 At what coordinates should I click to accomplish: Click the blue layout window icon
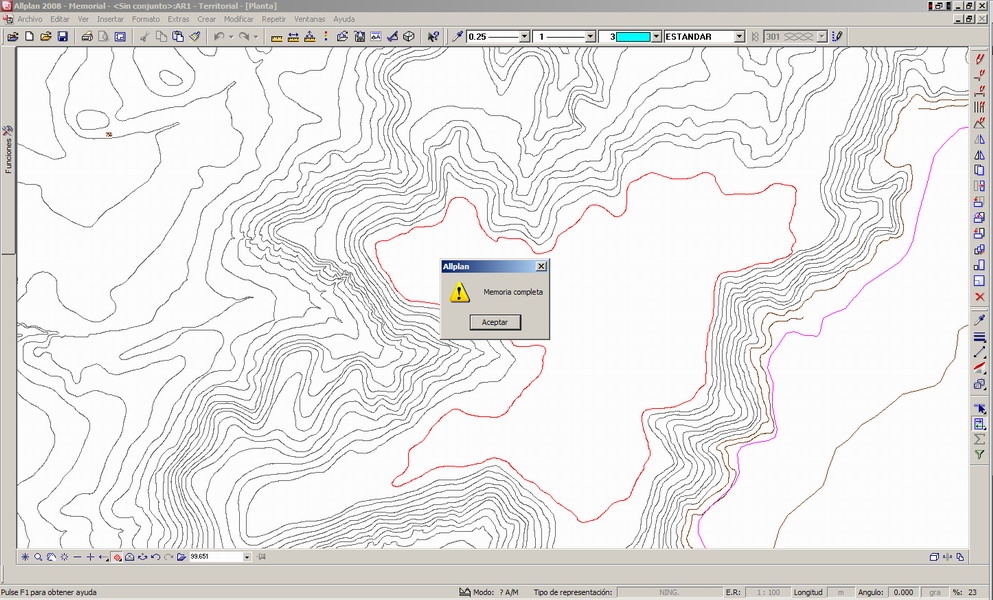coord(120,37)
